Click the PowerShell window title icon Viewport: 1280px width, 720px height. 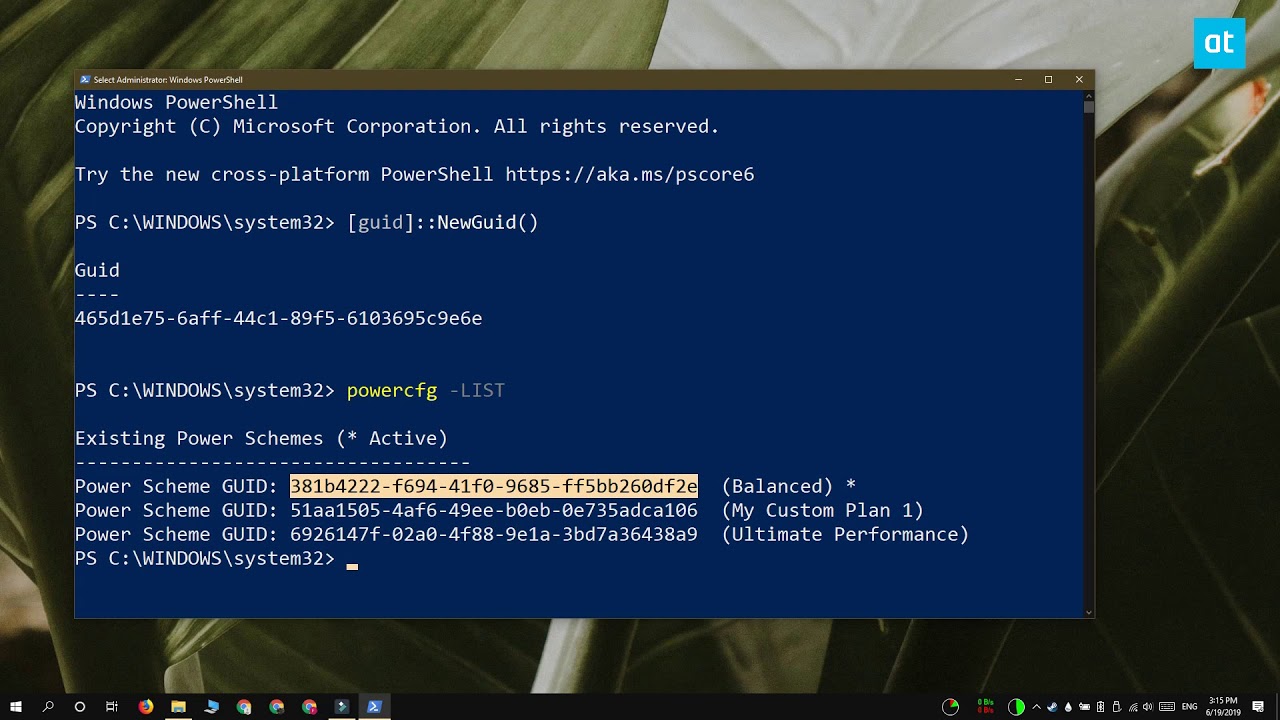pos(85,80)
